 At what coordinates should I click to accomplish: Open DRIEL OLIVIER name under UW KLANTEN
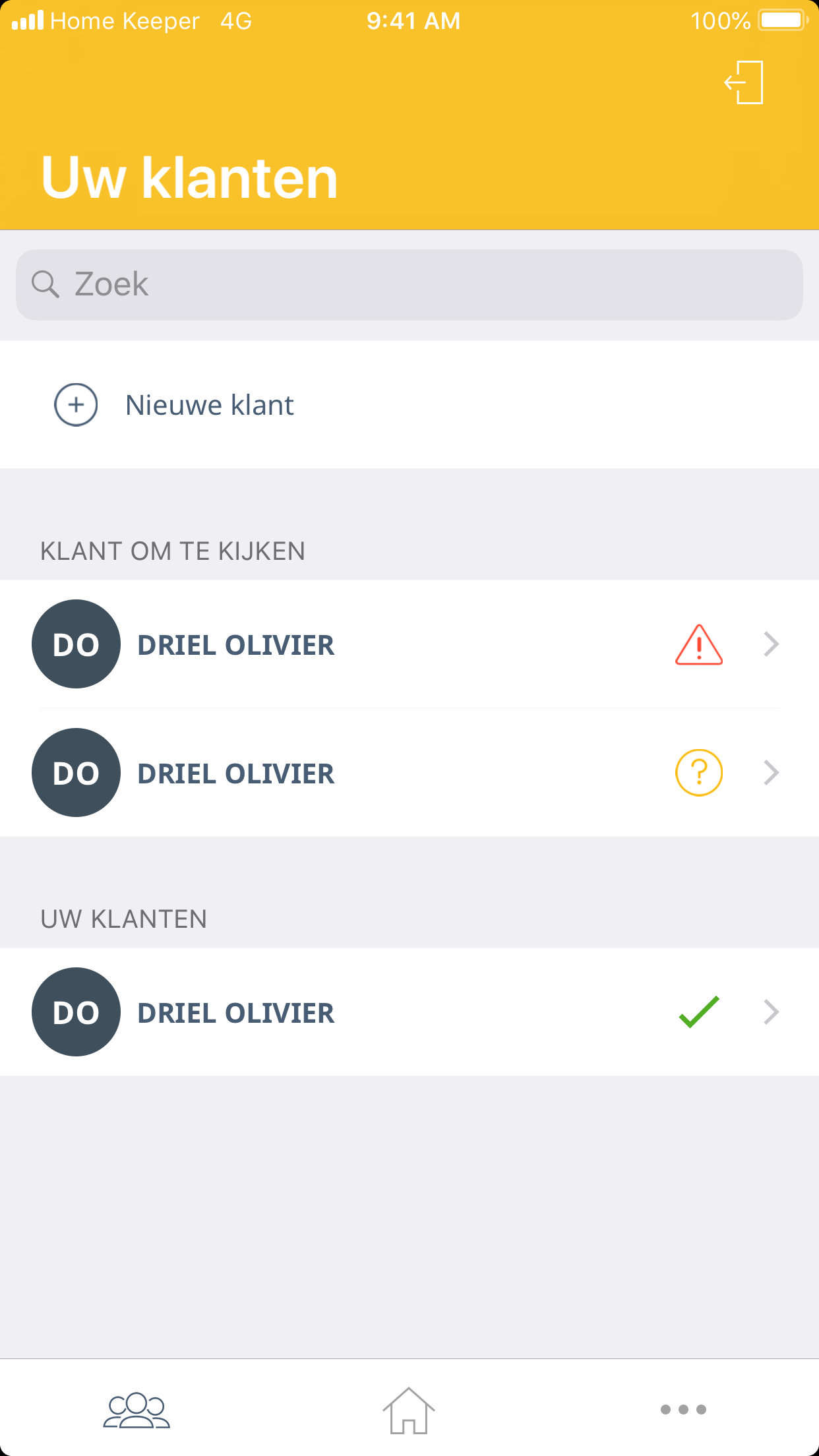coord(235,1013)
